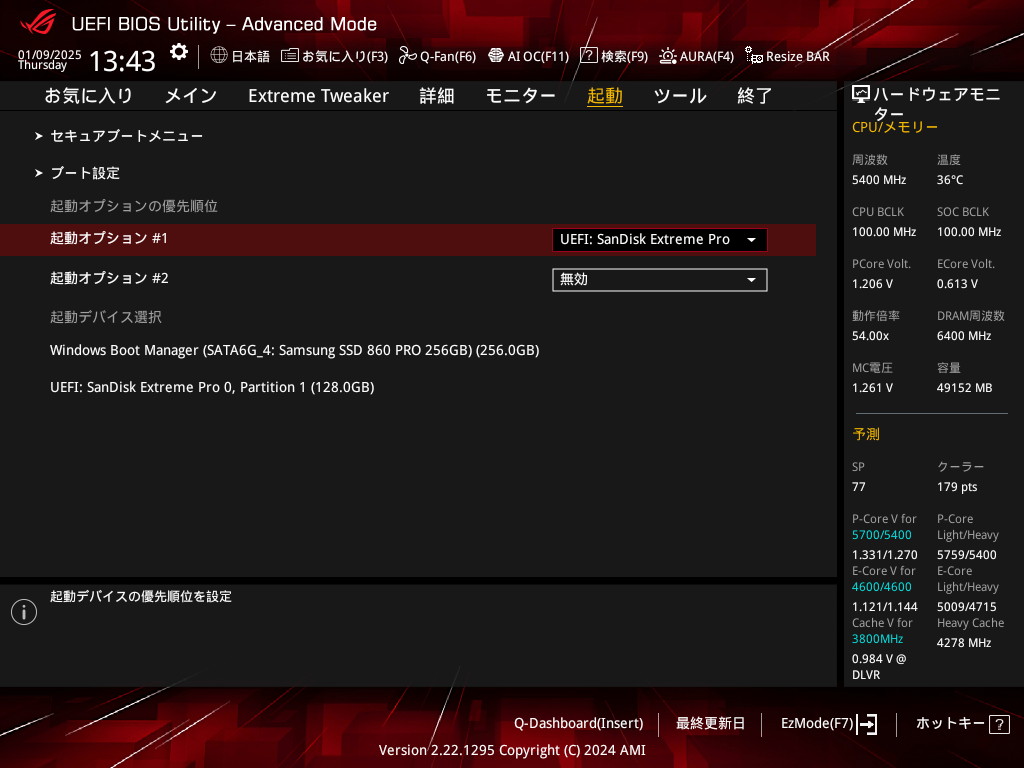Open Q-Dashboard(Insert)
1024x768 pixels.
578,723
